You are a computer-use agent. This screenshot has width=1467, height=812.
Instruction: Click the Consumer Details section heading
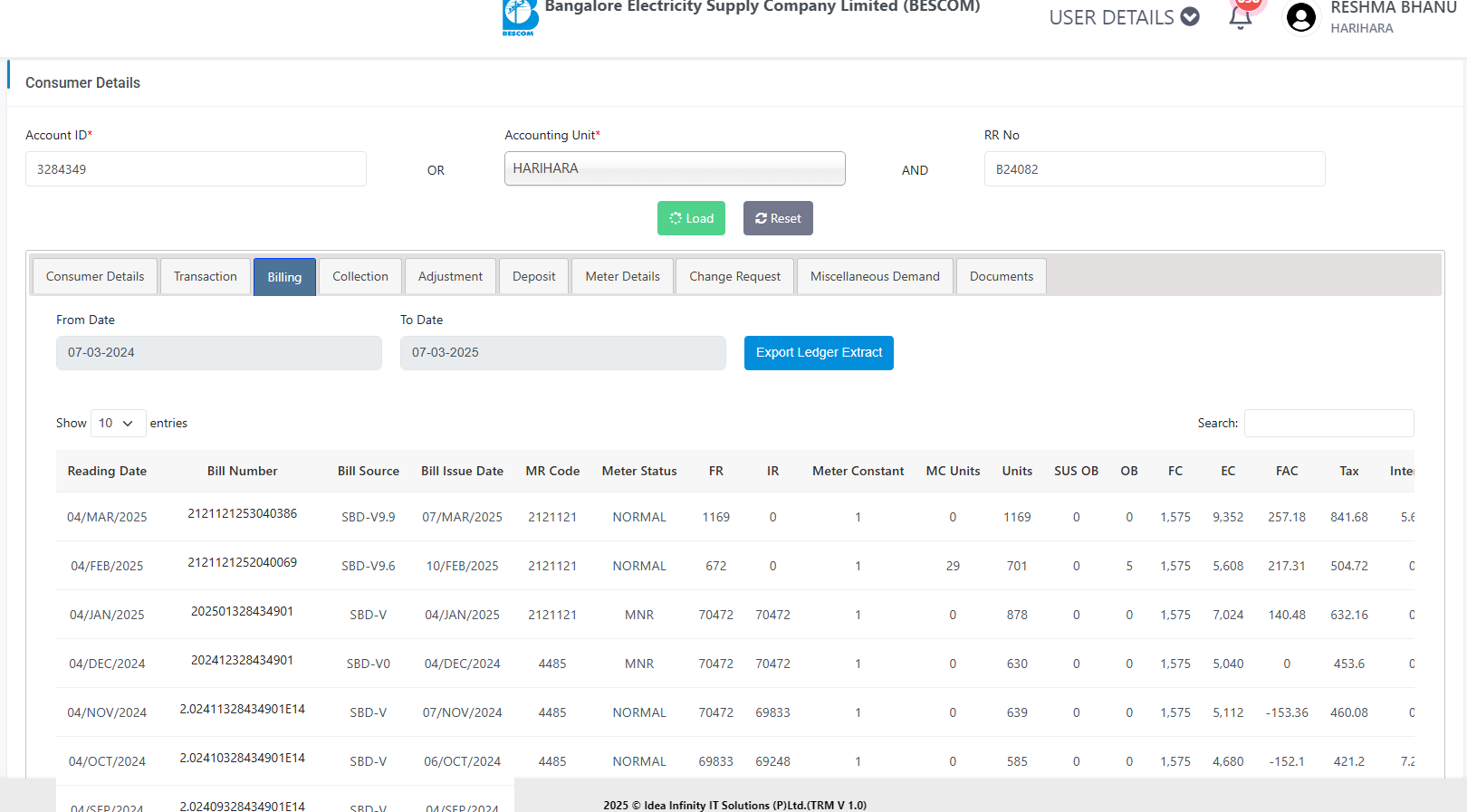(x=82, y=82)
